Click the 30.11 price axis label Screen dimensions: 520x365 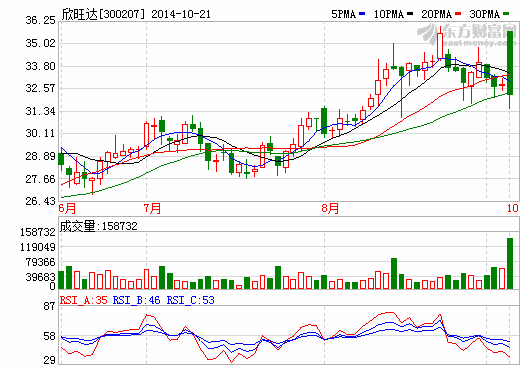coord(40,134)
